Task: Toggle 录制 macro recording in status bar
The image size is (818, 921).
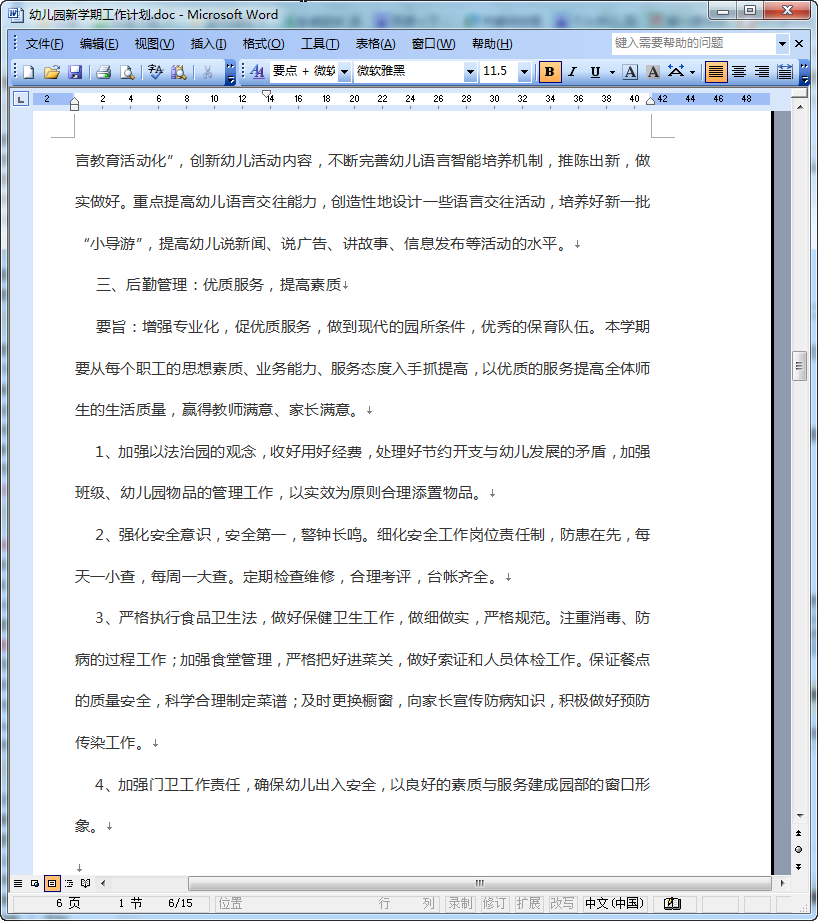Action: pyautogui.click(x=460, y=903)
